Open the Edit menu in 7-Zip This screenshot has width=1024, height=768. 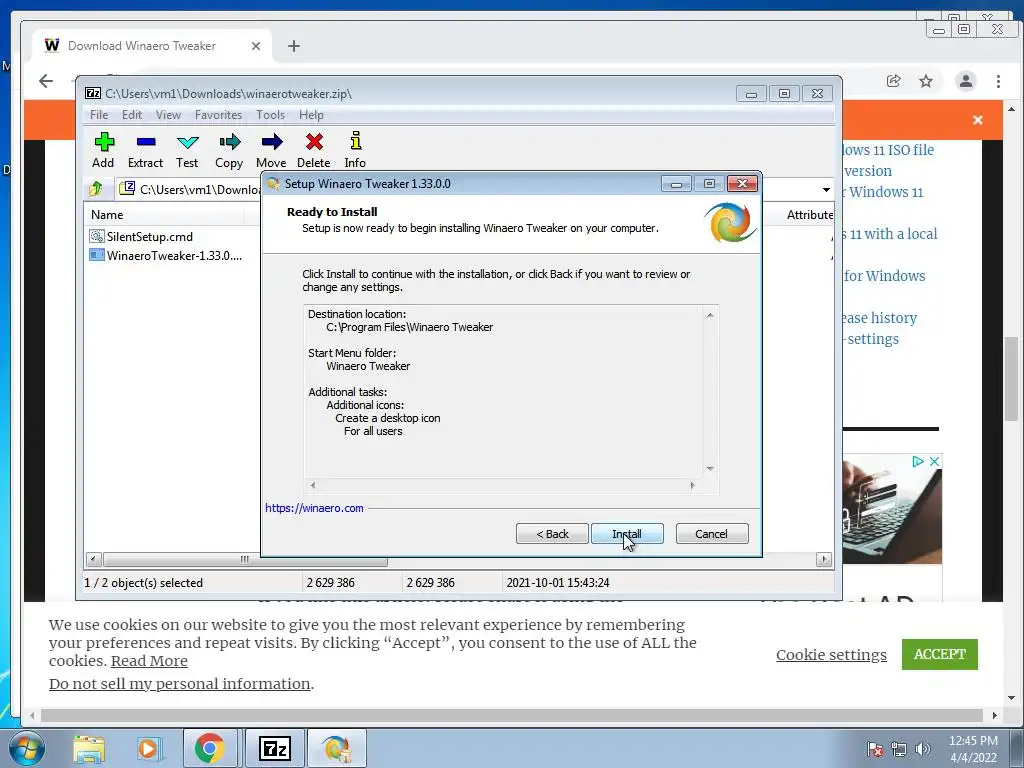click(132, 115)
